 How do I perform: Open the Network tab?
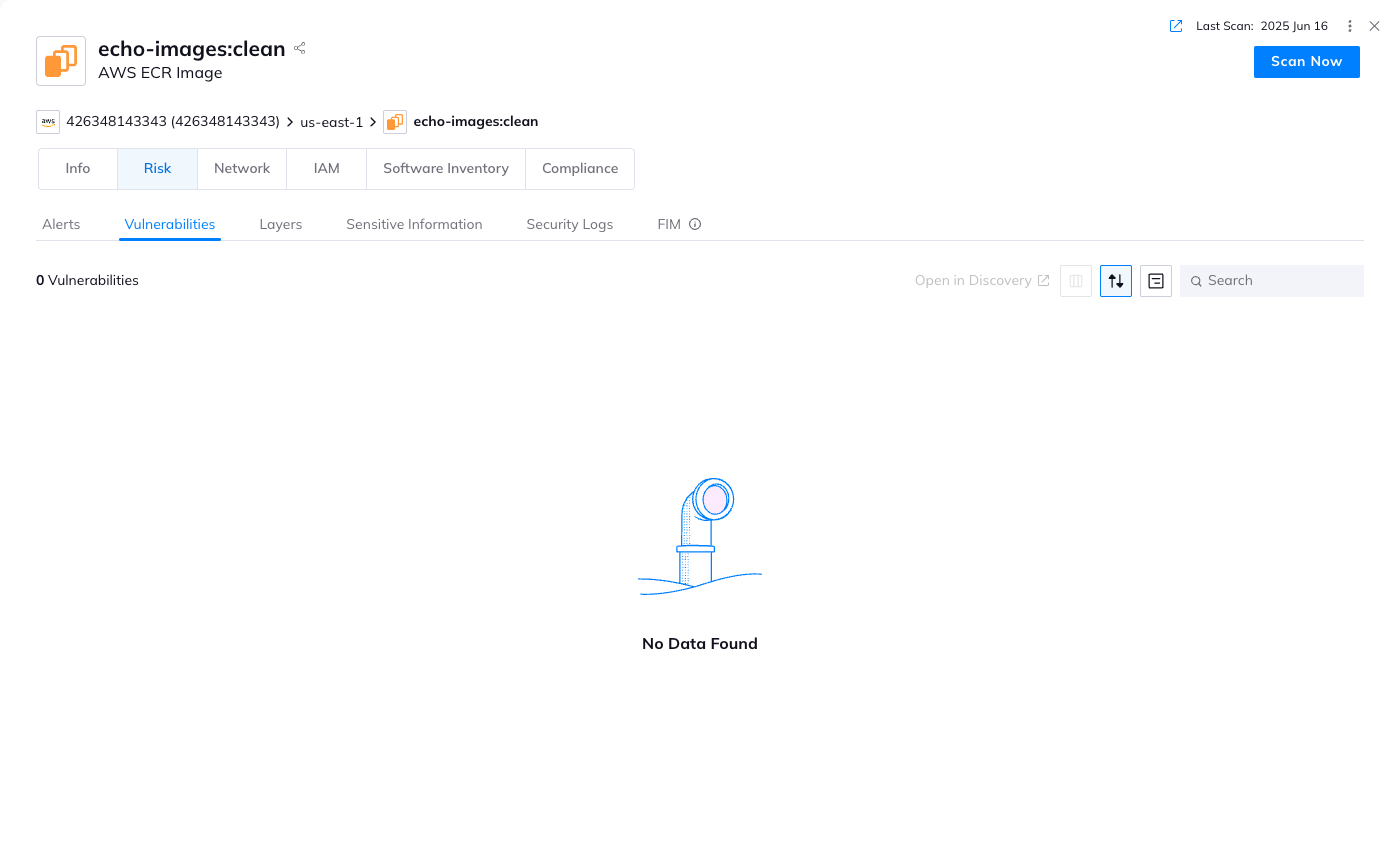[242, 169]
